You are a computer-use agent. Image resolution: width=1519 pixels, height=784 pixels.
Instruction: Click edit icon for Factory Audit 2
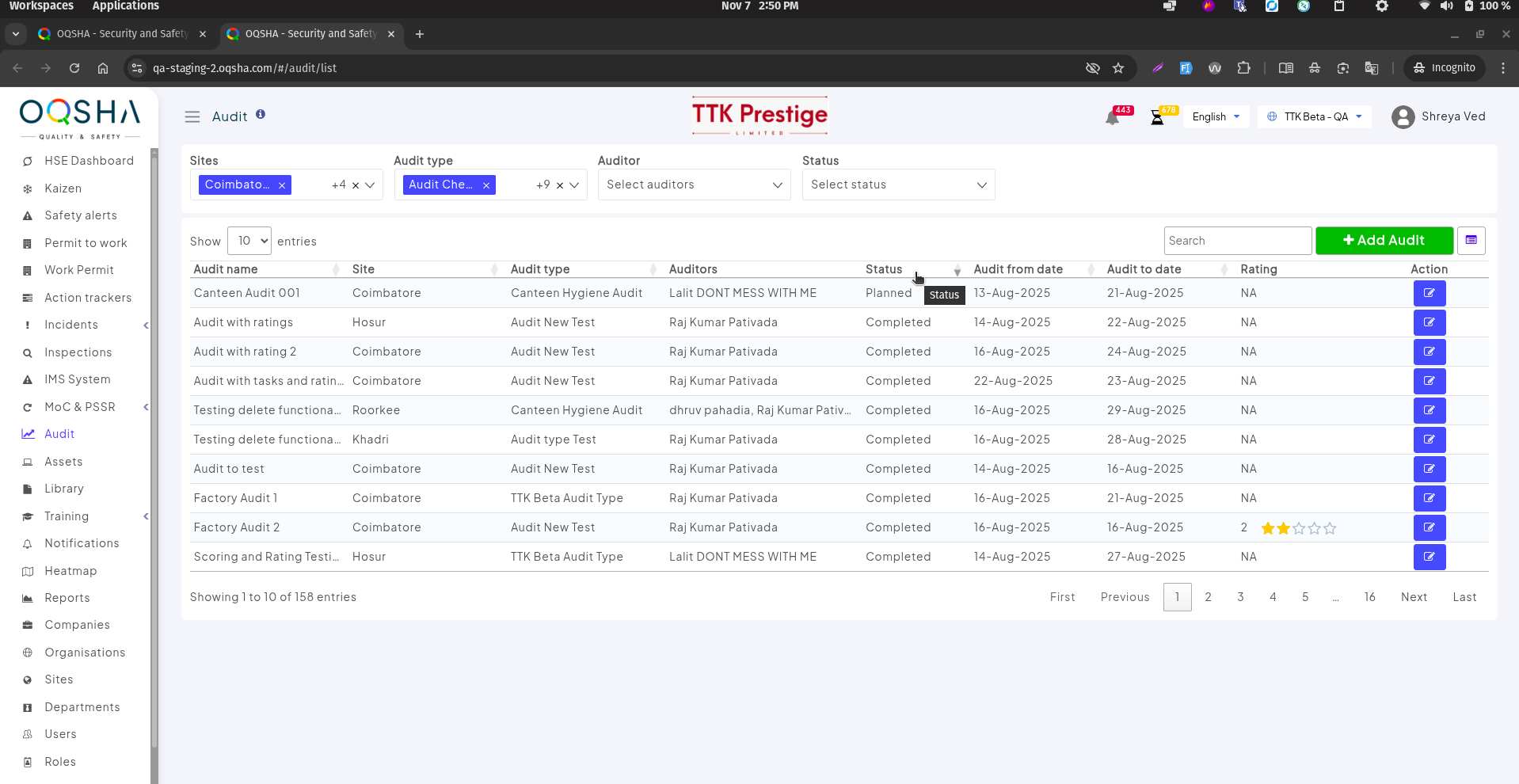pyautogui.click(x=1429, y=527)
